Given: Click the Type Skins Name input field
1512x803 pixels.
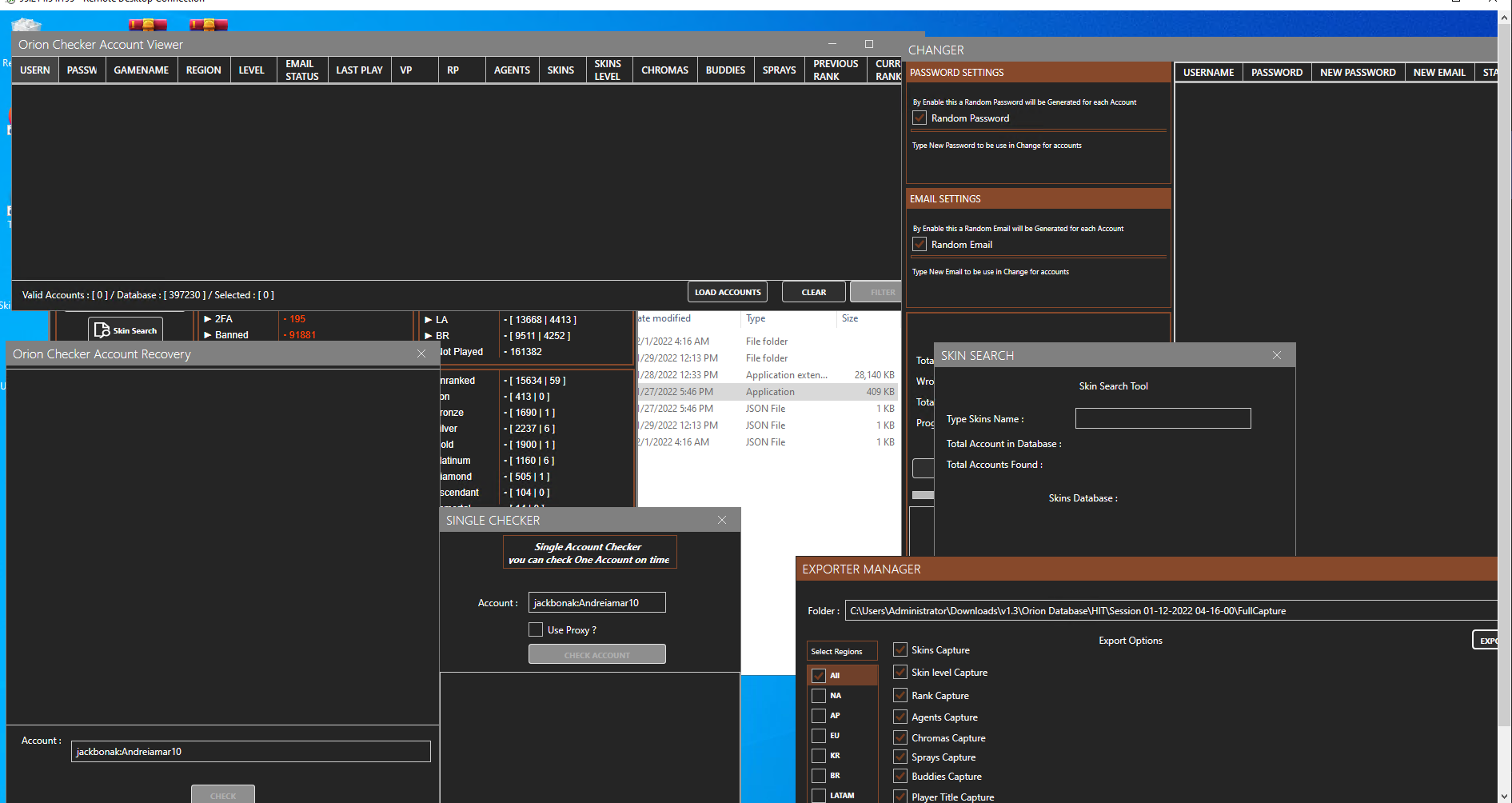Looking at the screenshot, I should [x=1163, y=418].
